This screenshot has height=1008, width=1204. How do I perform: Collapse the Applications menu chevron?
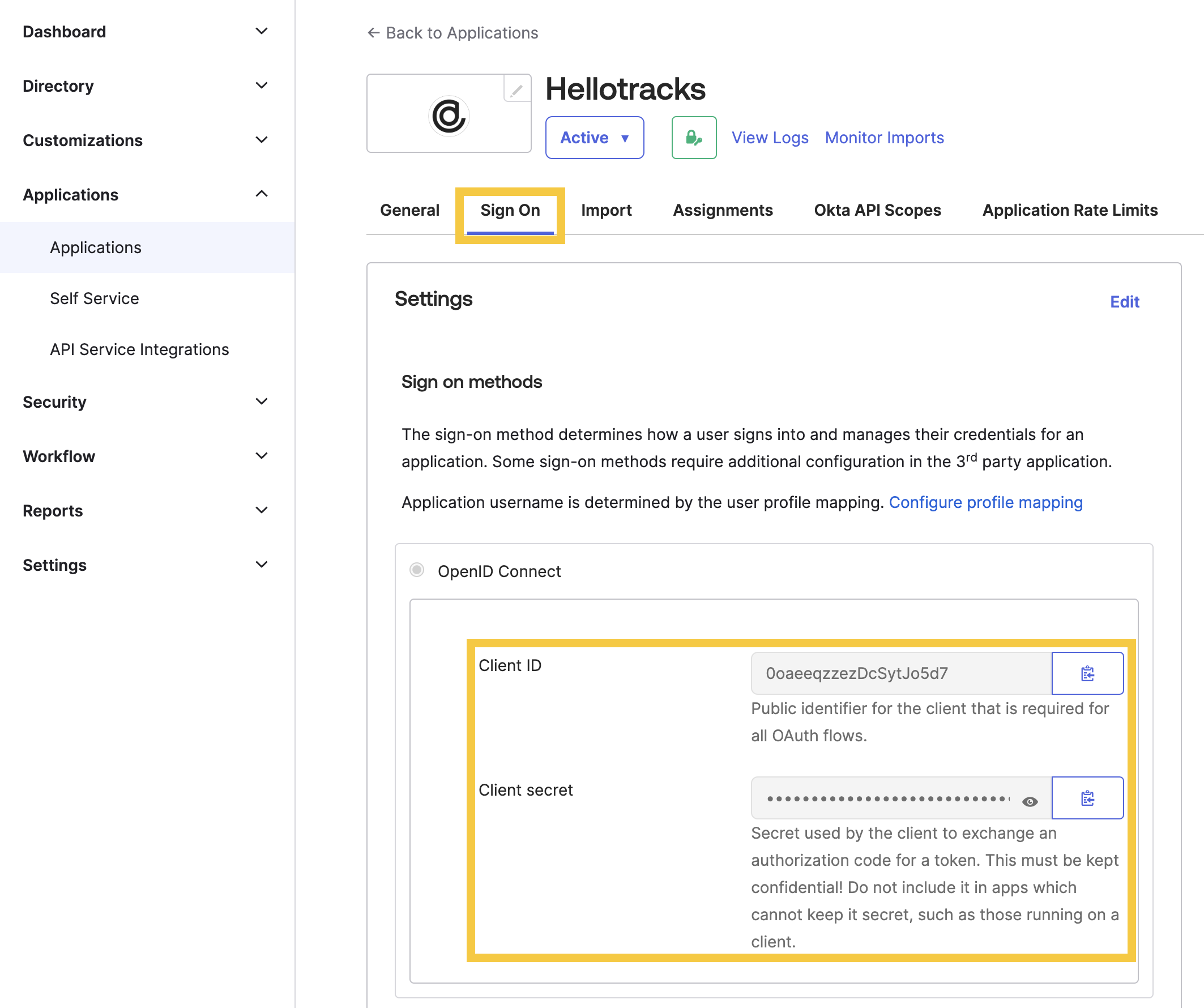[x=262, y=194]
